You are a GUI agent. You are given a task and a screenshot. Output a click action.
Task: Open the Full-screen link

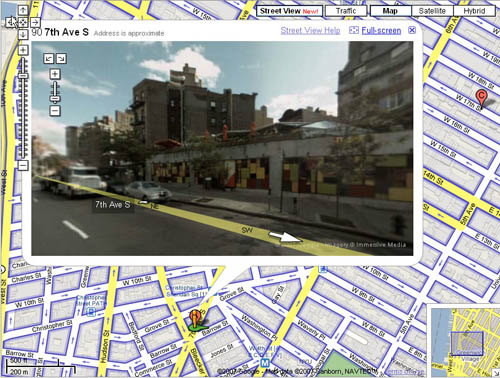[381, 31]
